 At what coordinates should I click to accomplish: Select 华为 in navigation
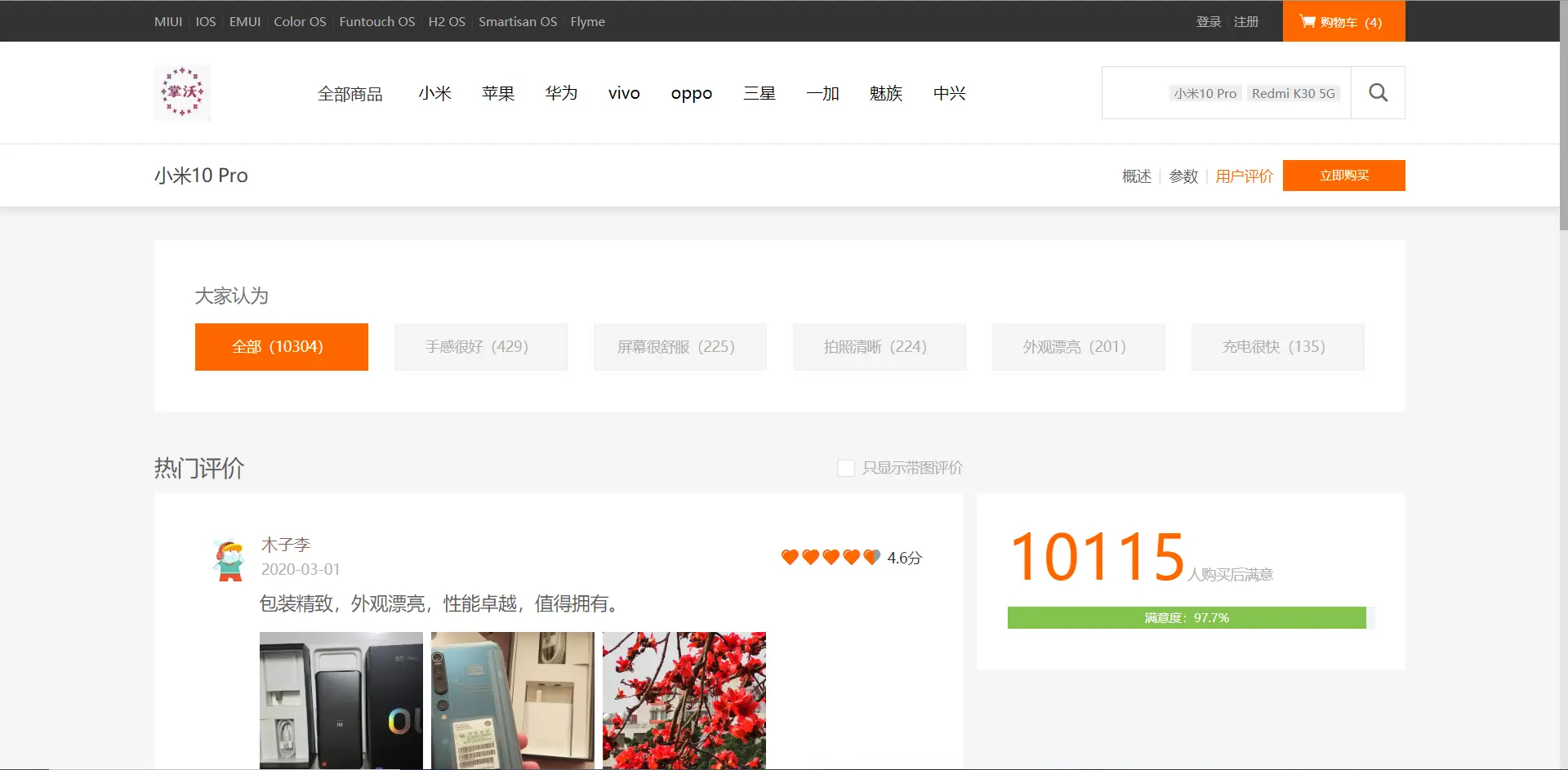562,93
